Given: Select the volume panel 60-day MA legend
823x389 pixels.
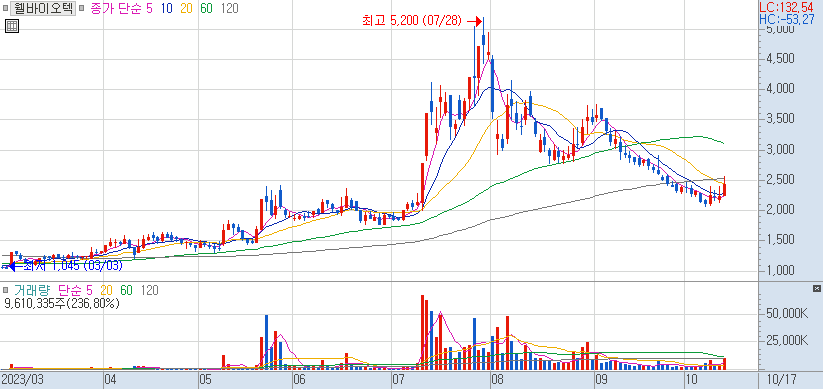Looking at the screenshot, I should click(126, 290).
